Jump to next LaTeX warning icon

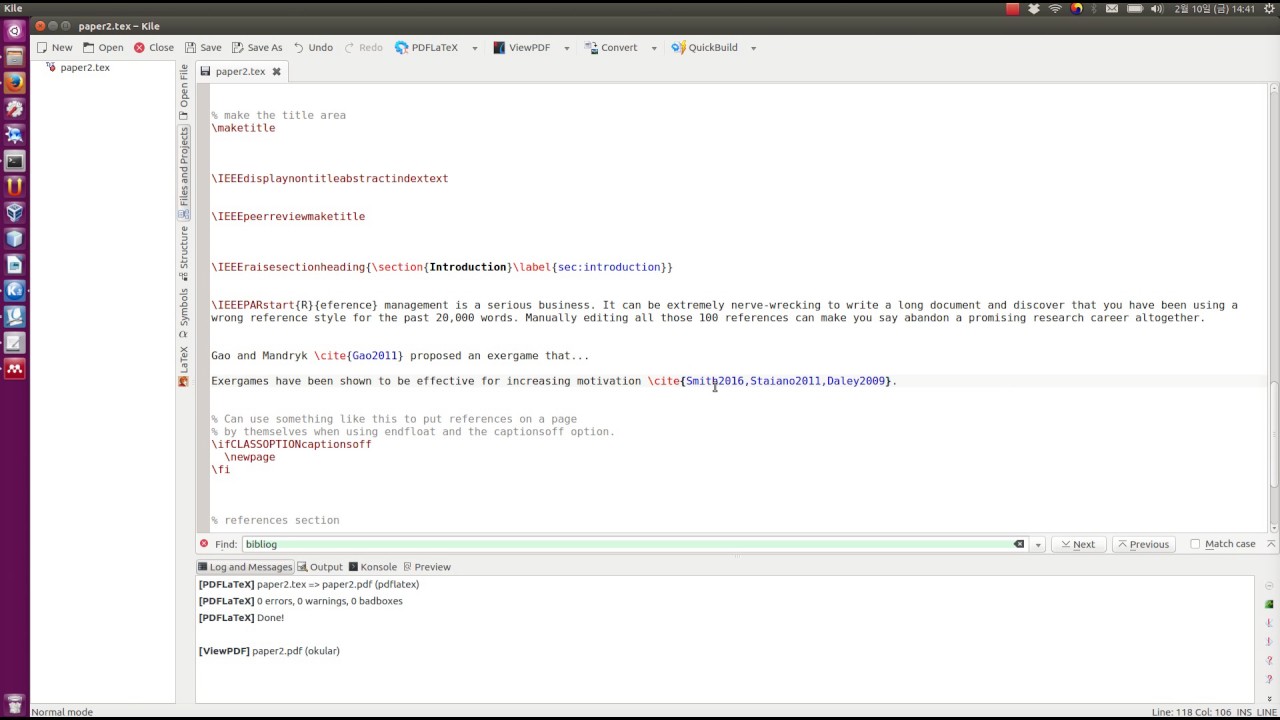coord(1269,680)
